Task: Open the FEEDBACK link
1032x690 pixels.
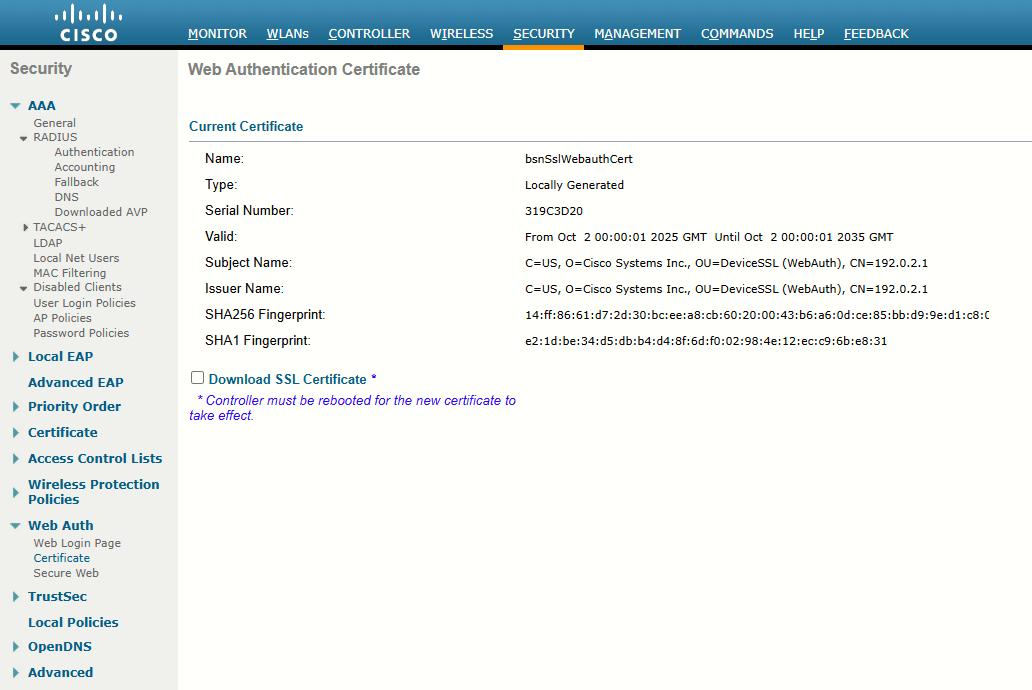Action: coord(876,34)
